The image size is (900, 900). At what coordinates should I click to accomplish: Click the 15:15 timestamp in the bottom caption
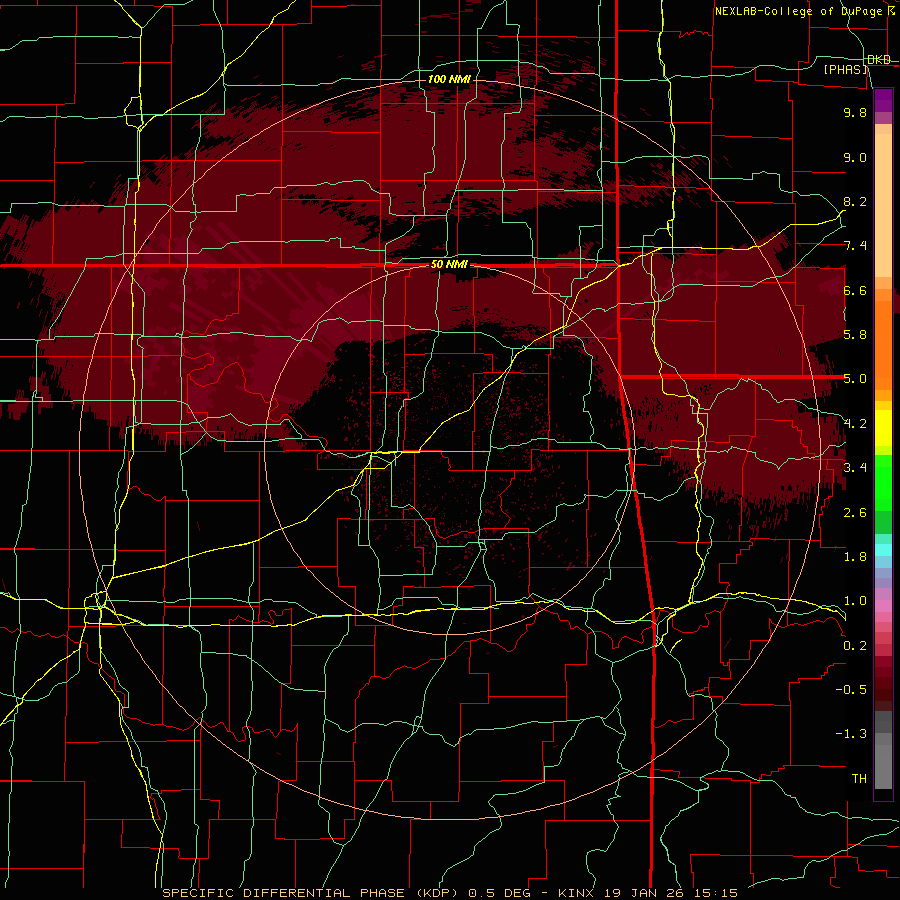pyautogui.click(x=715, y=893)
